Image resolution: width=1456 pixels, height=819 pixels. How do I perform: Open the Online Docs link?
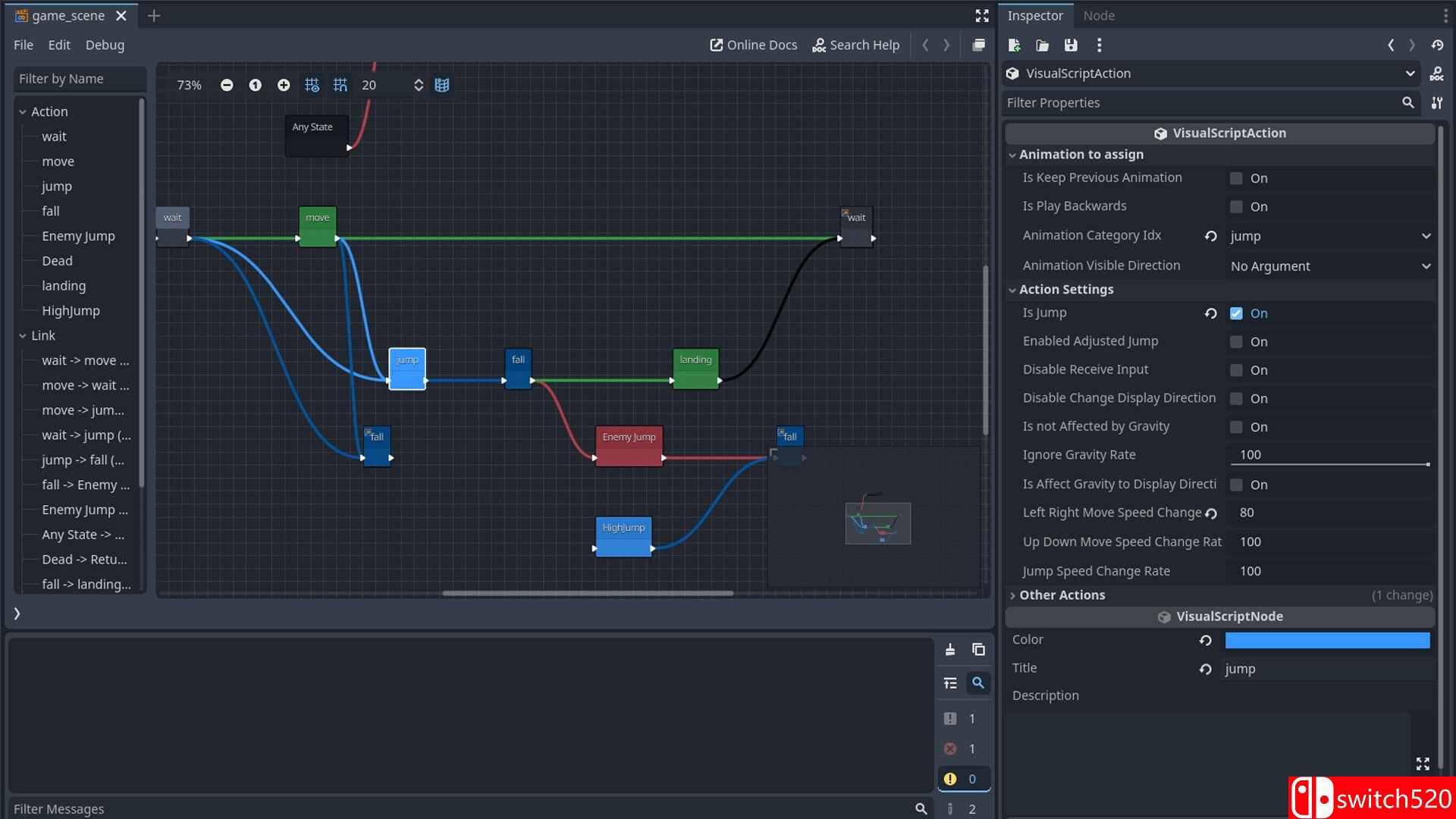[x=753, y=45]
